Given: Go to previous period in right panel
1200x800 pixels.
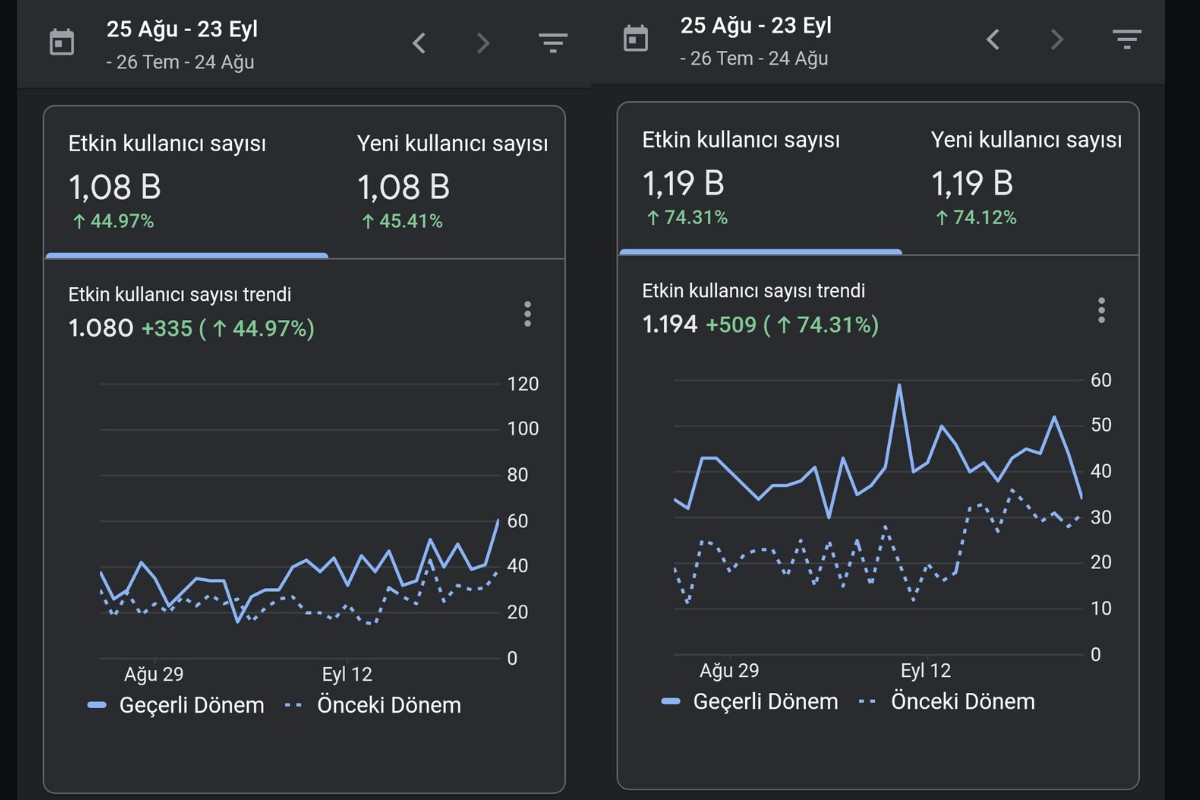Looking at the screenshot, I should [x=993, y=39].
